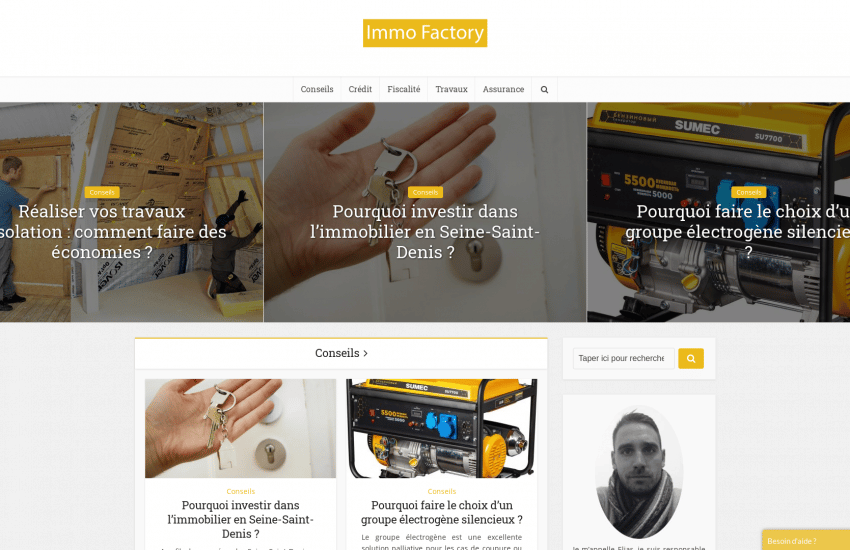
Task: Click the Conseils tag on Seine-Saint-Denis slide
Action: (x=425, y=192)
